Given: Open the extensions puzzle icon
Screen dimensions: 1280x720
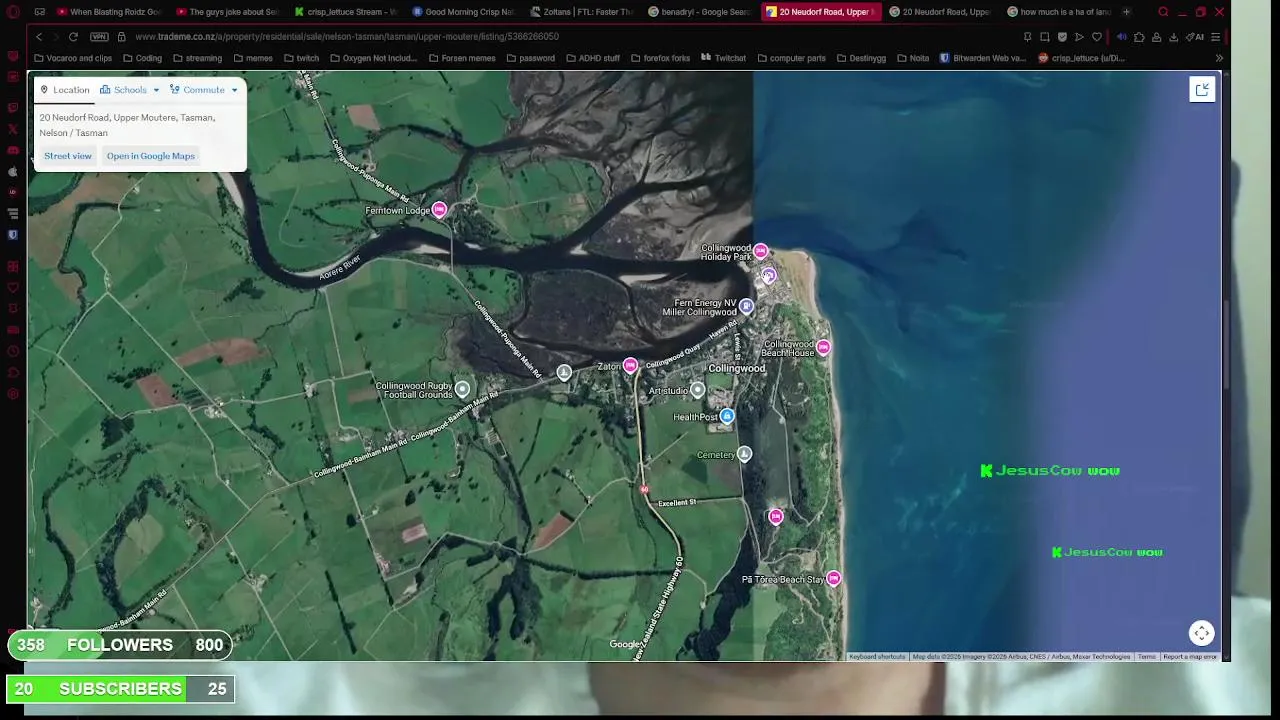Looking at the screenshot, I should click(1139, 37).
